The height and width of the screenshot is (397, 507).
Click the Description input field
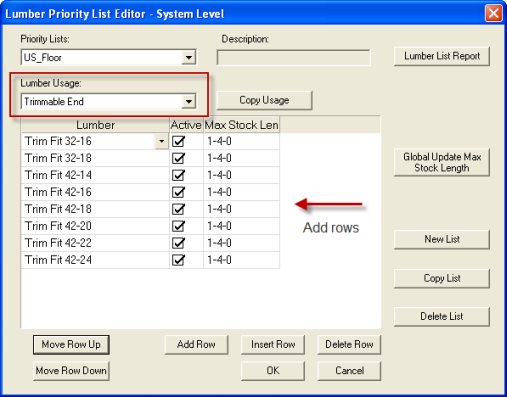(293, 58)
